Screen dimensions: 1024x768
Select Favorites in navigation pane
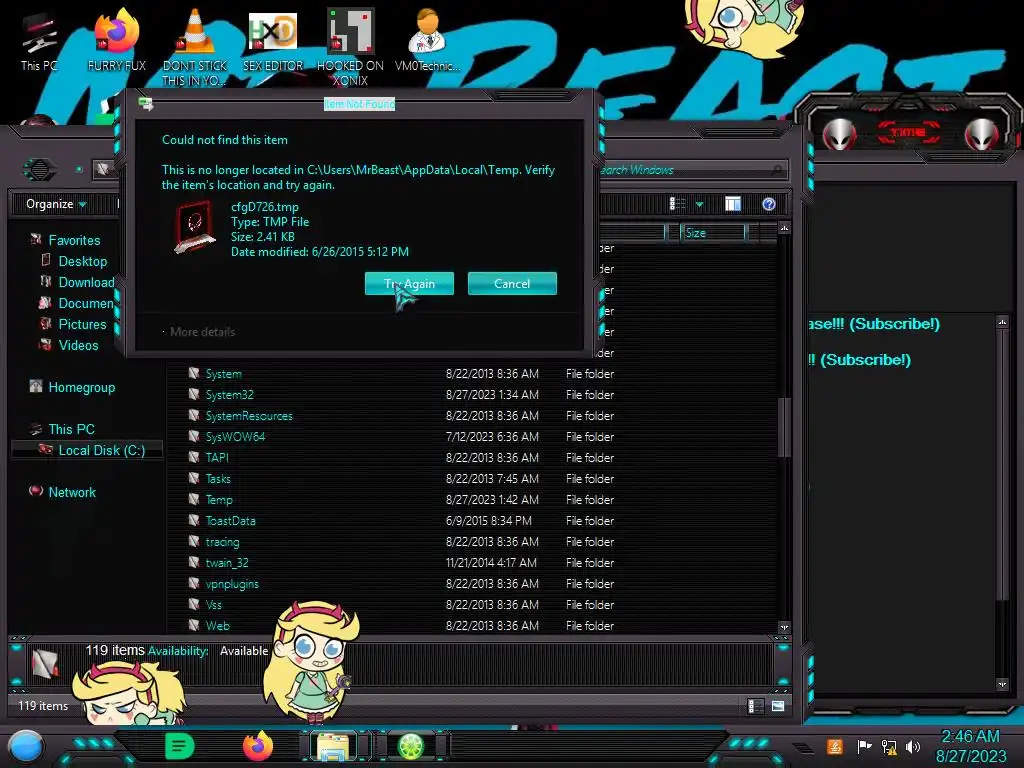pos(74,240)
